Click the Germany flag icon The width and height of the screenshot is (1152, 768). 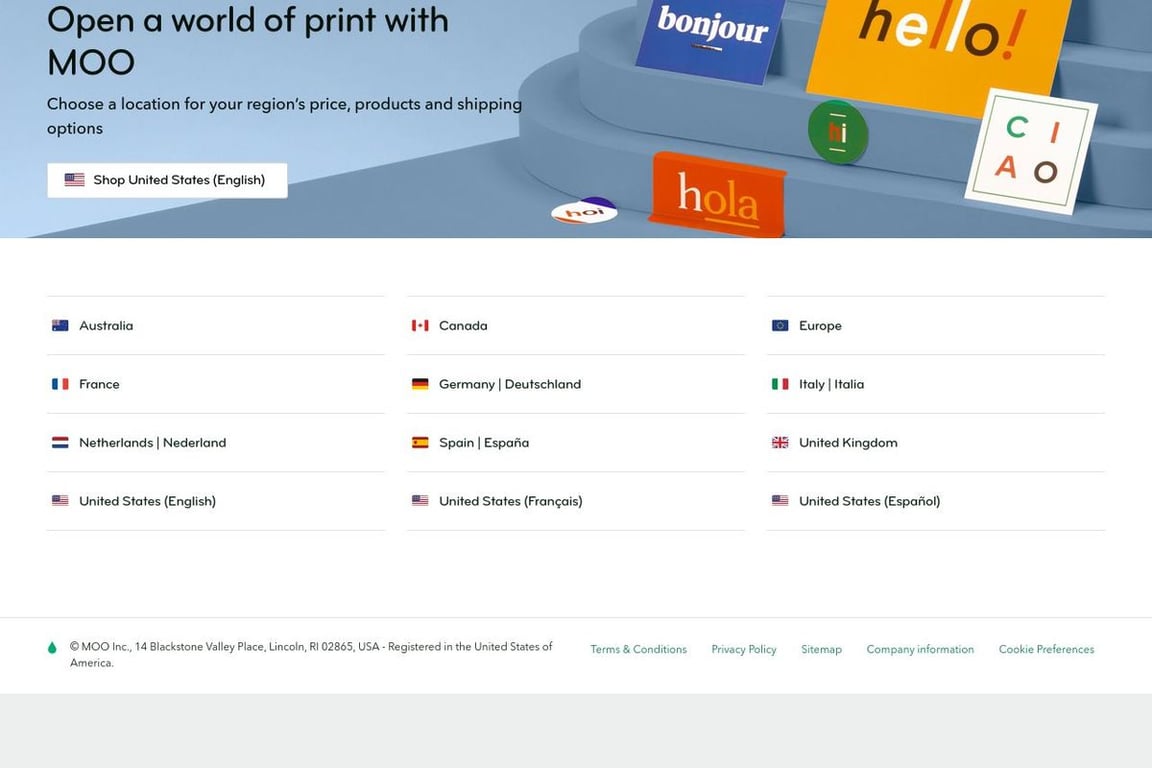420,384
